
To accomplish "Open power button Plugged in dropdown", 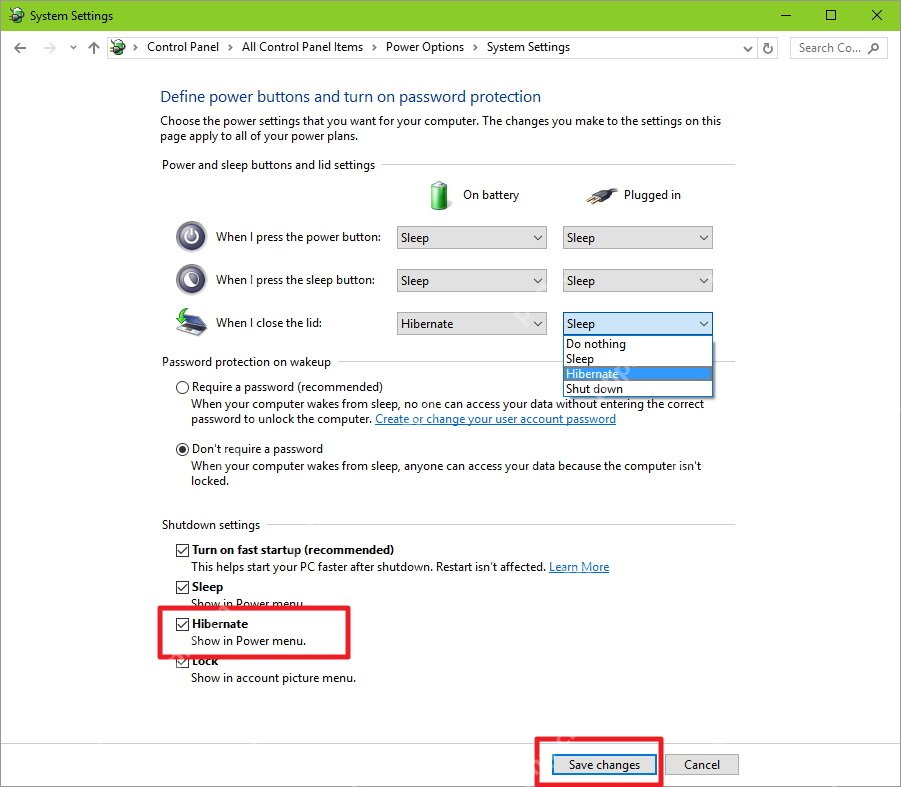I will click(637, 238).
